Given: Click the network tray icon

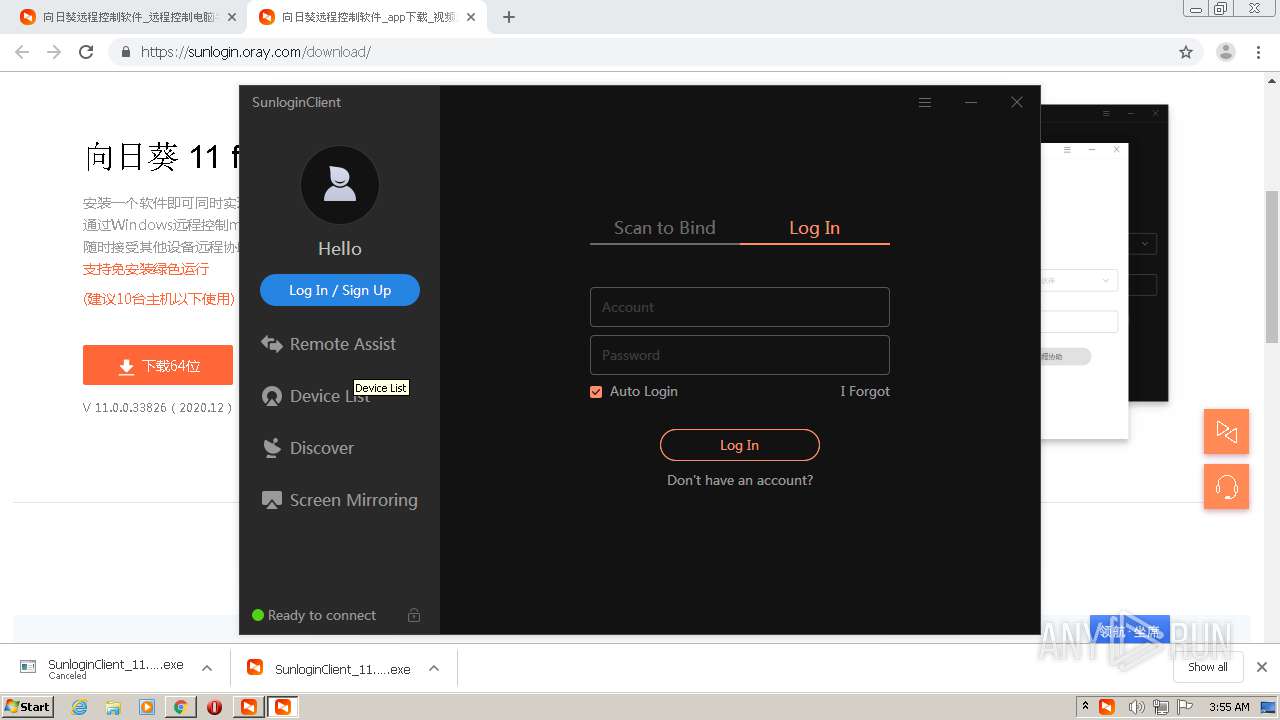Looking at the screenshot, I should [x=1161, y=707].
